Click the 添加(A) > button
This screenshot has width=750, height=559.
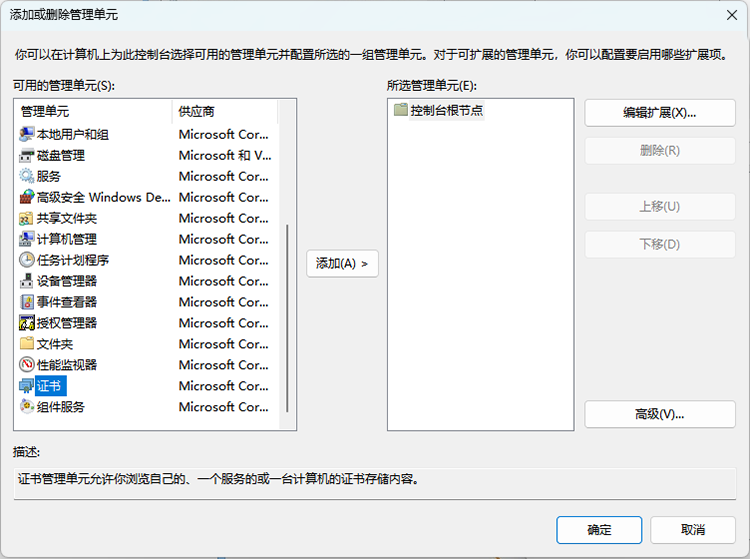click(342, 263)
